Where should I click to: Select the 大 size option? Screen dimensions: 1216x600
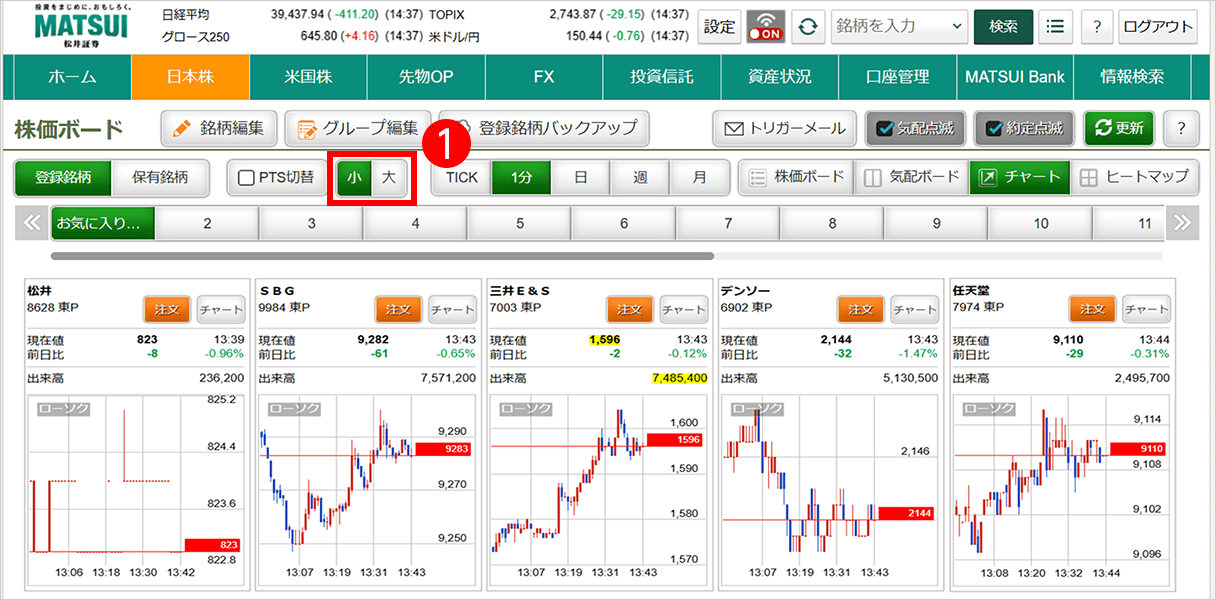390,177
